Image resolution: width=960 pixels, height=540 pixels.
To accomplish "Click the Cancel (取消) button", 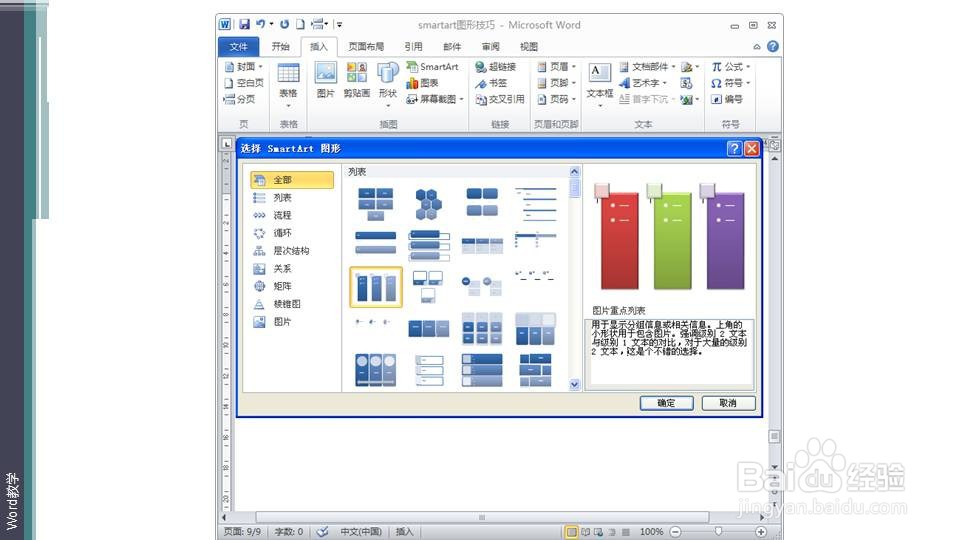I will [x=728, y=403].
